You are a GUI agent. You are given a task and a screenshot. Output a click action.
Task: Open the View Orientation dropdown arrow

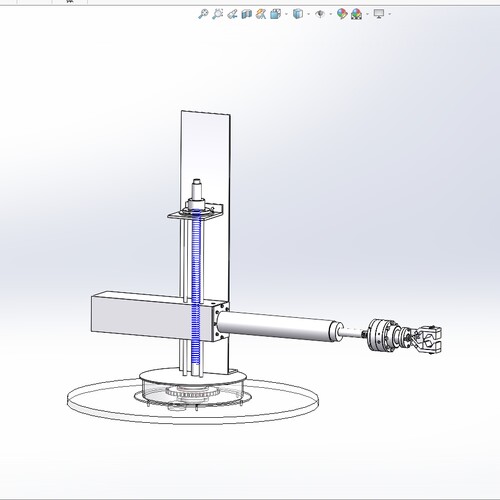coord(286,14)
